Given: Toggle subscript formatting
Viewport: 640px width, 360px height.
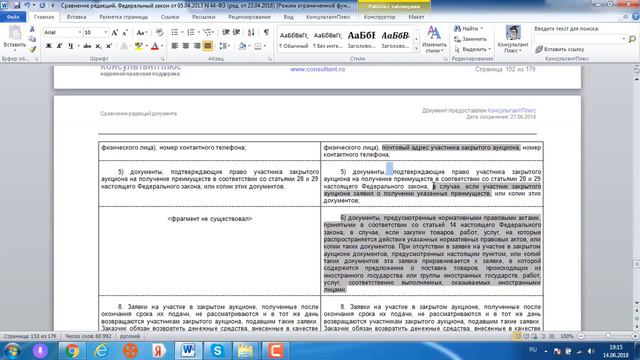Looking at the screenshot, I should [98, 46].
